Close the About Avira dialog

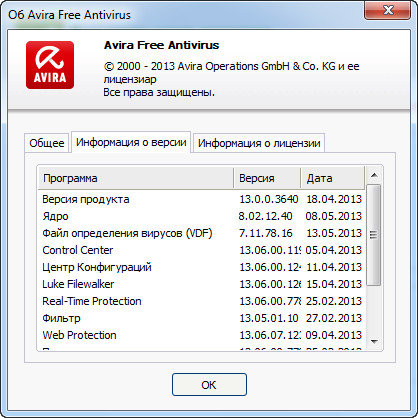click(387, 10)
